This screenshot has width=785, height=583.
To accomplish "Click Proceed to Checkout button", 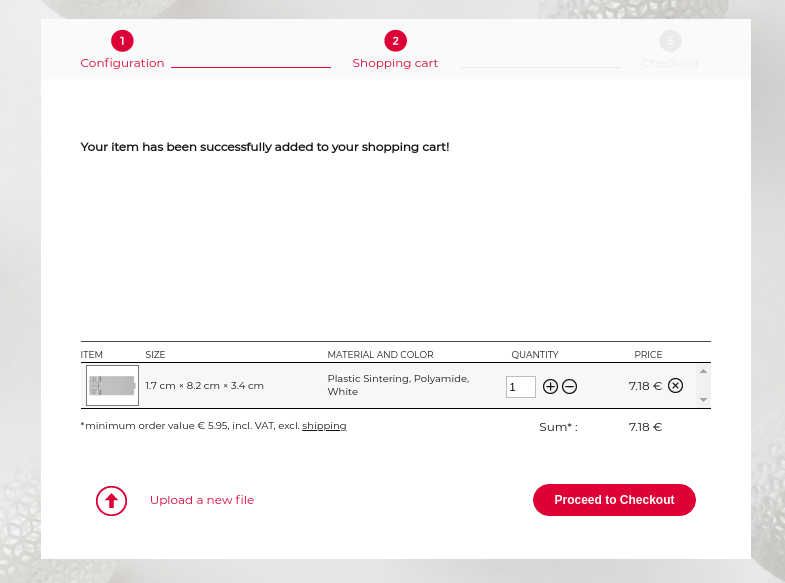I will click(614, 500).
